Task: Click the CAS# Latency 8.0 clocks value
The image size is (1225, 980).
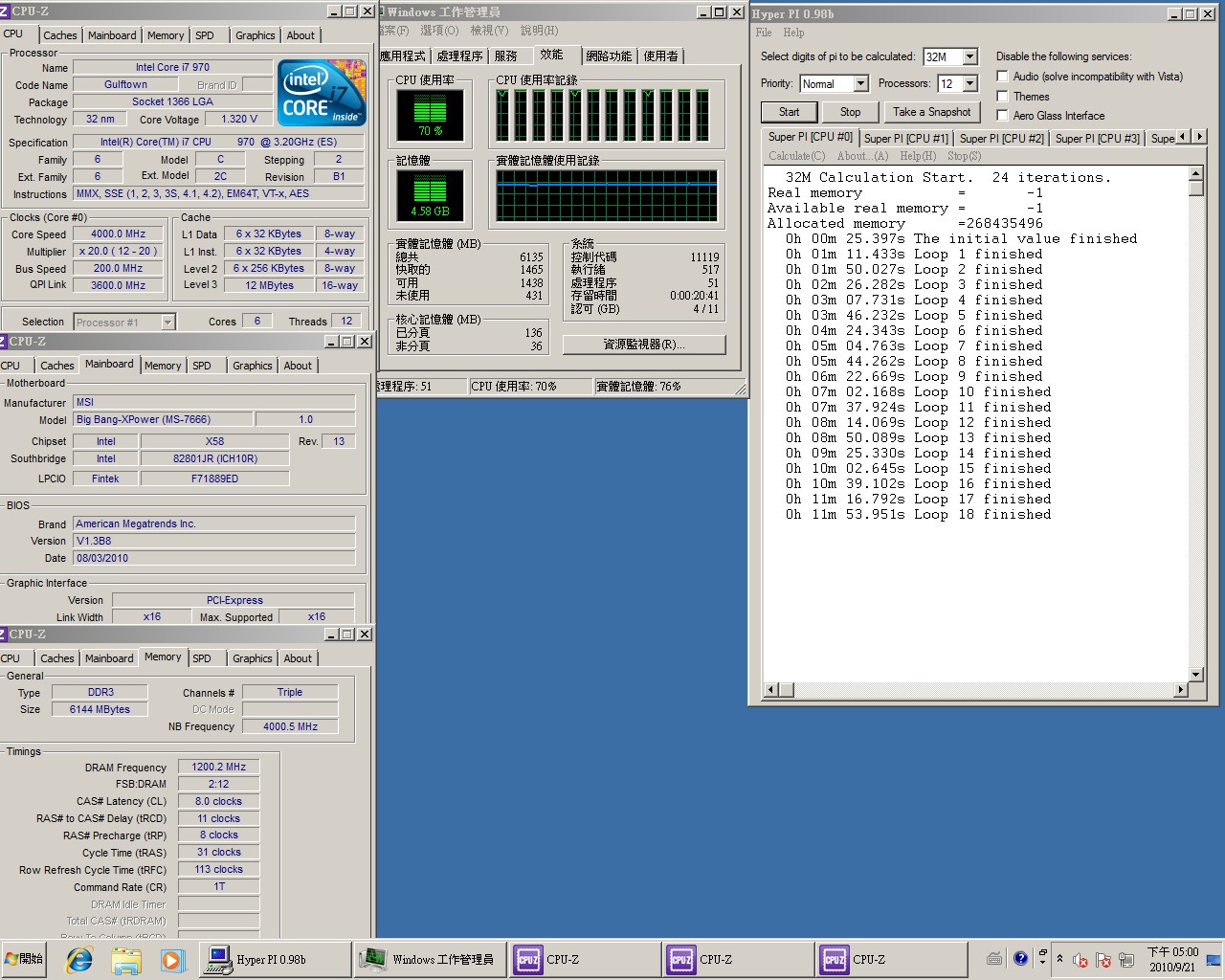Action: 218,801
